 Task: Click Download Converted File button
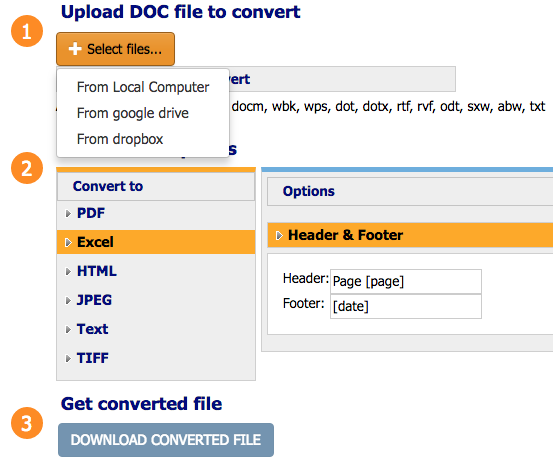[166, 440]
